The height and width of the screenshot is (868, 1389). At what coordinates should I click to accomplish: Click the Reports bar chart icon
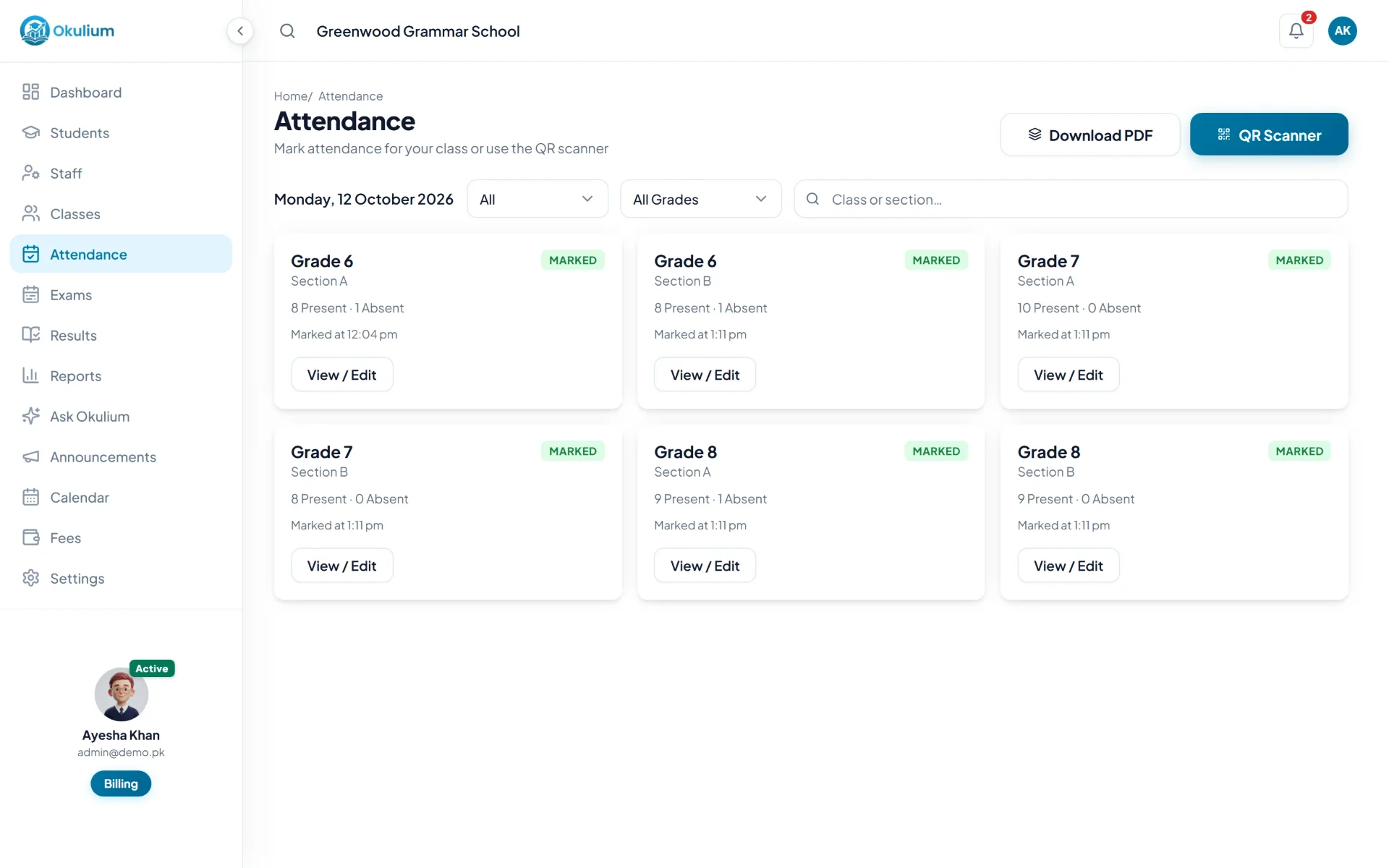tap(30, 375)
